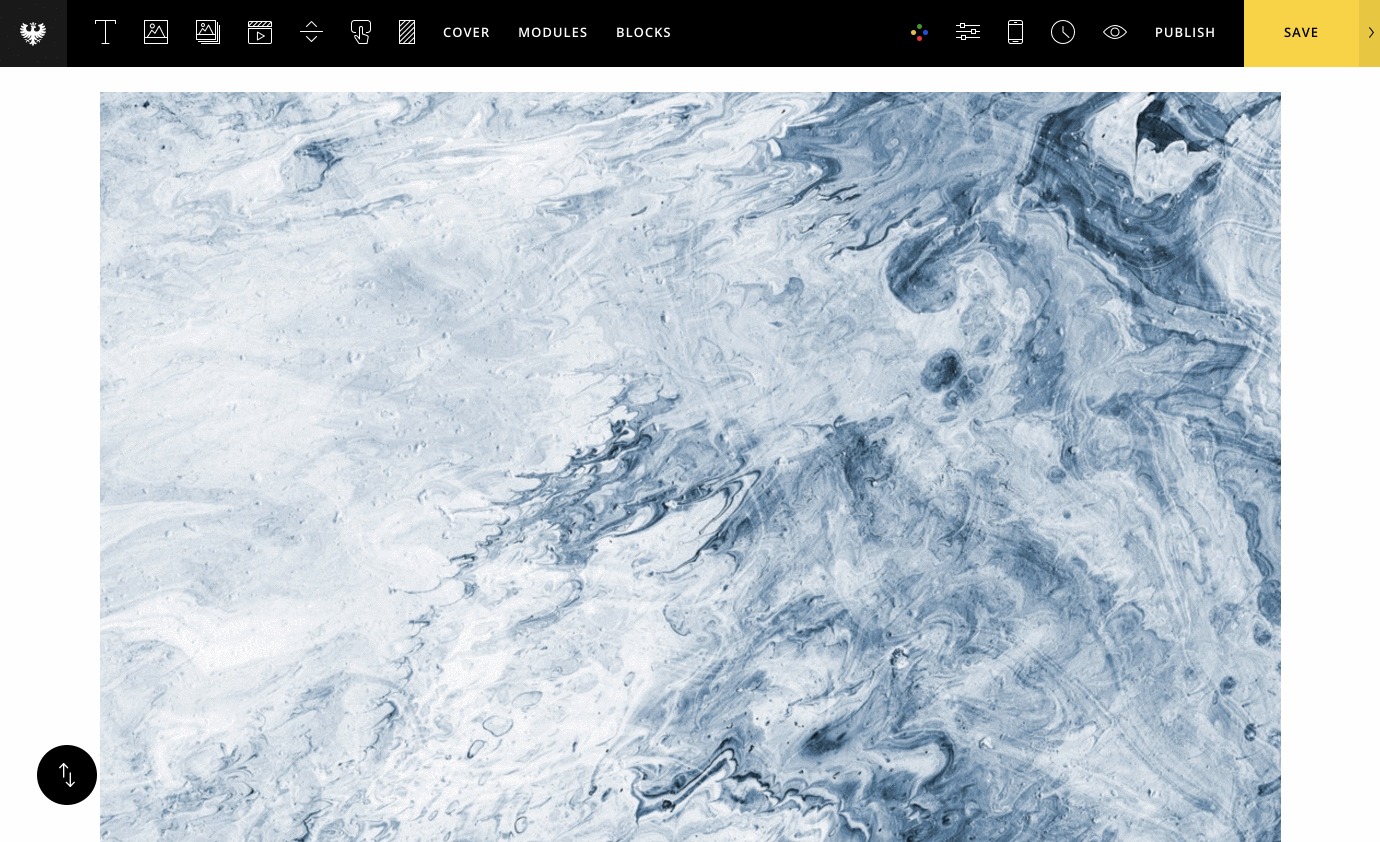The height and width of the screenshot is (842, 1380).
Task: Open the Blocks menu
Action: 644,33
